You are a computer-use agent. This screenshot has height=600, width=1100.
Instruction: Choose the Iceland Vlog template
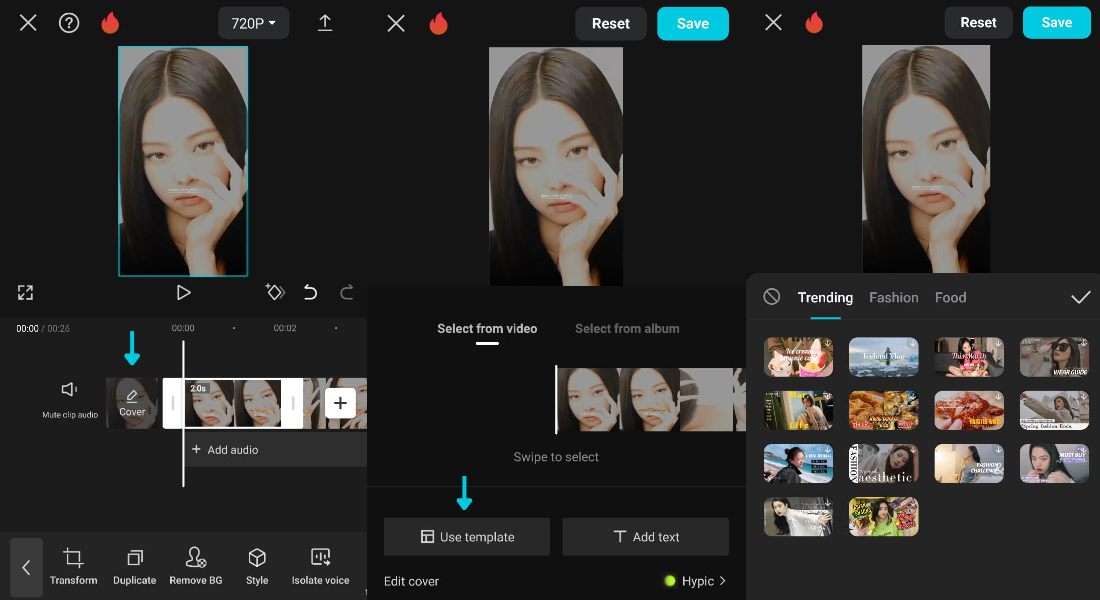click(883, 356)
